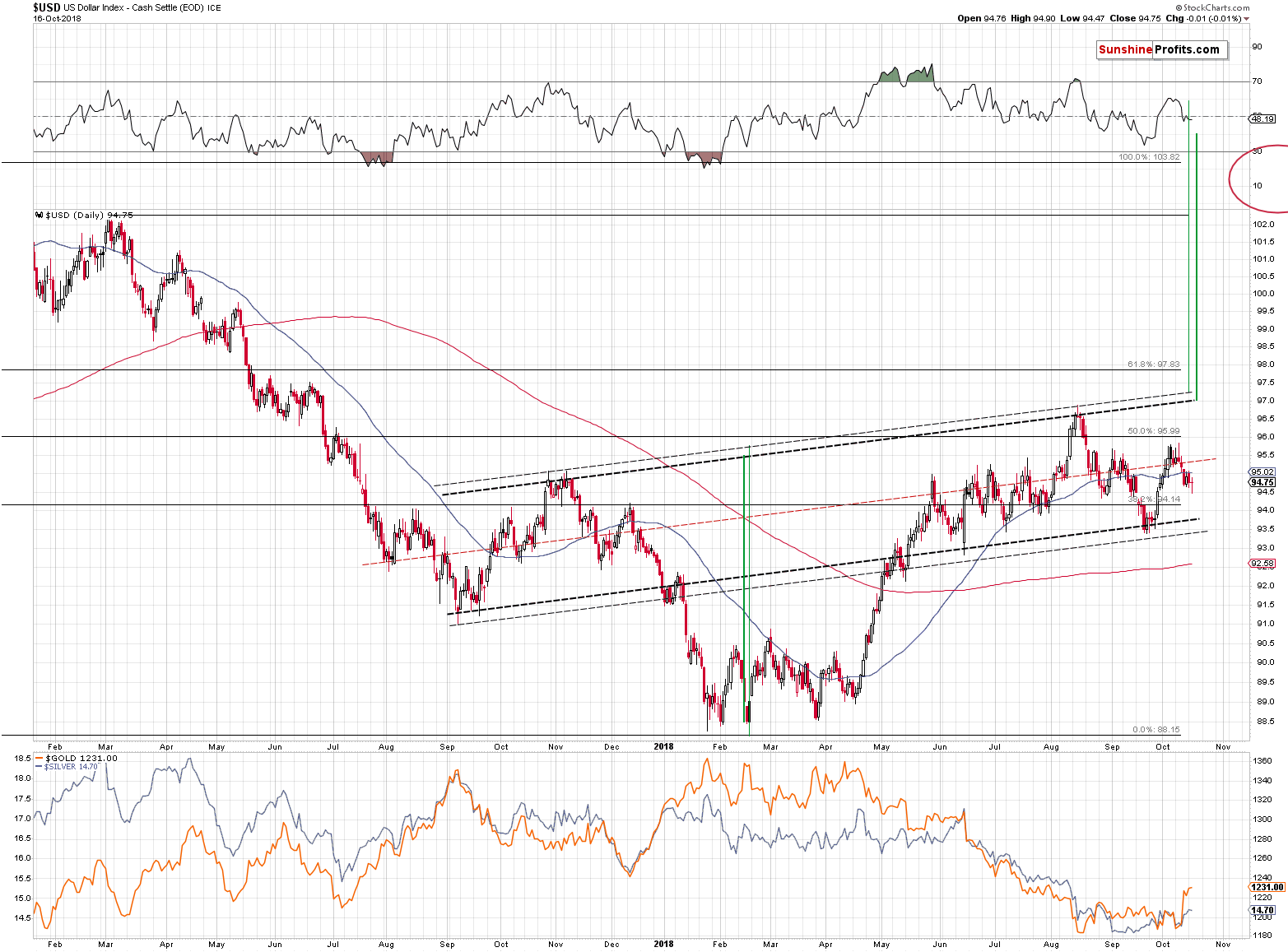Click the Close 94.75 value in the header

[x=1134, y=18]
